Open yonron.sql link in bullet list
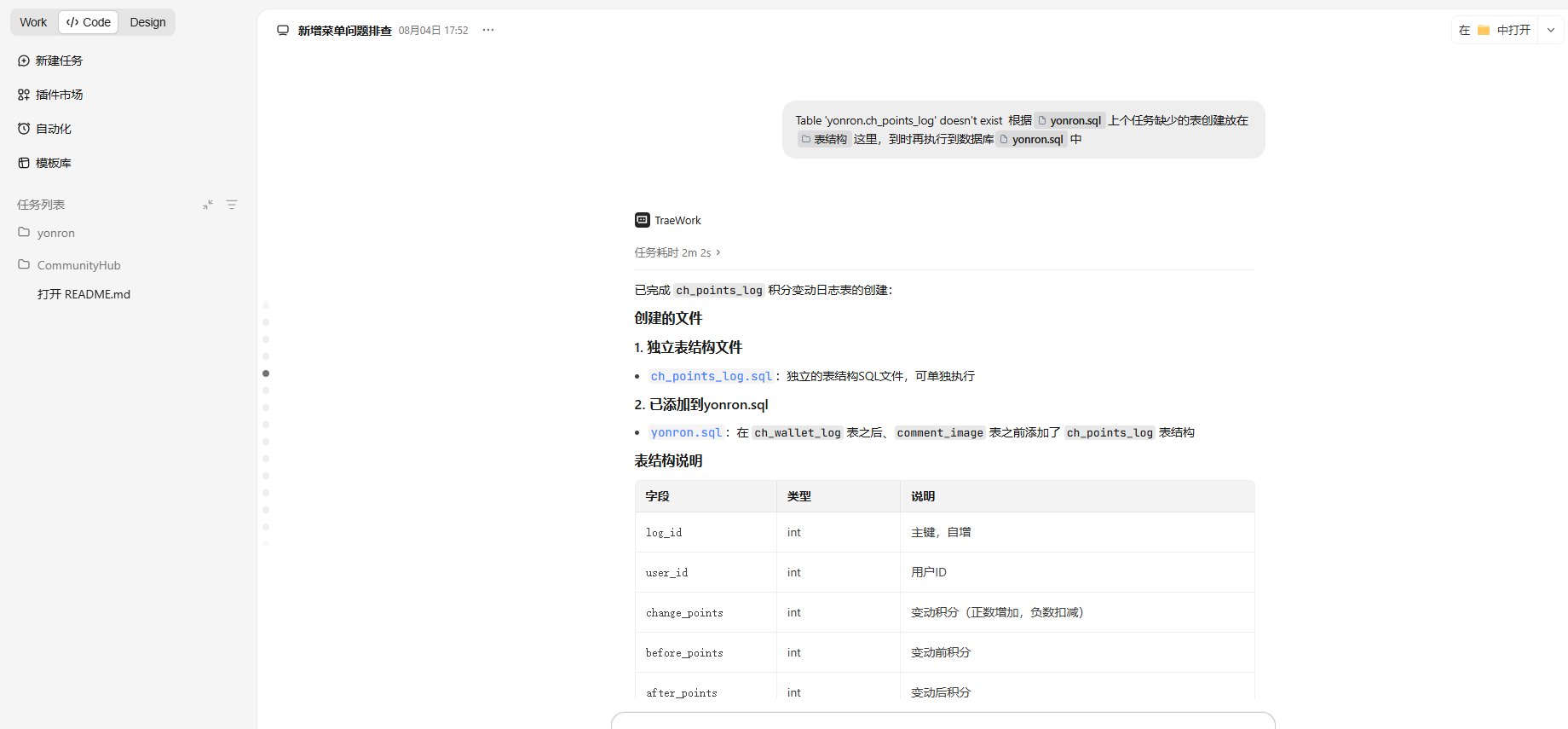The image size is (1568, 729). 686,432
